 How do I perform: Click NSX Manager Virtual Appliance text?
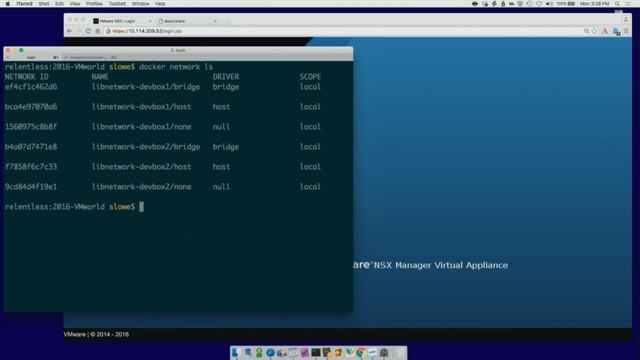441,265
